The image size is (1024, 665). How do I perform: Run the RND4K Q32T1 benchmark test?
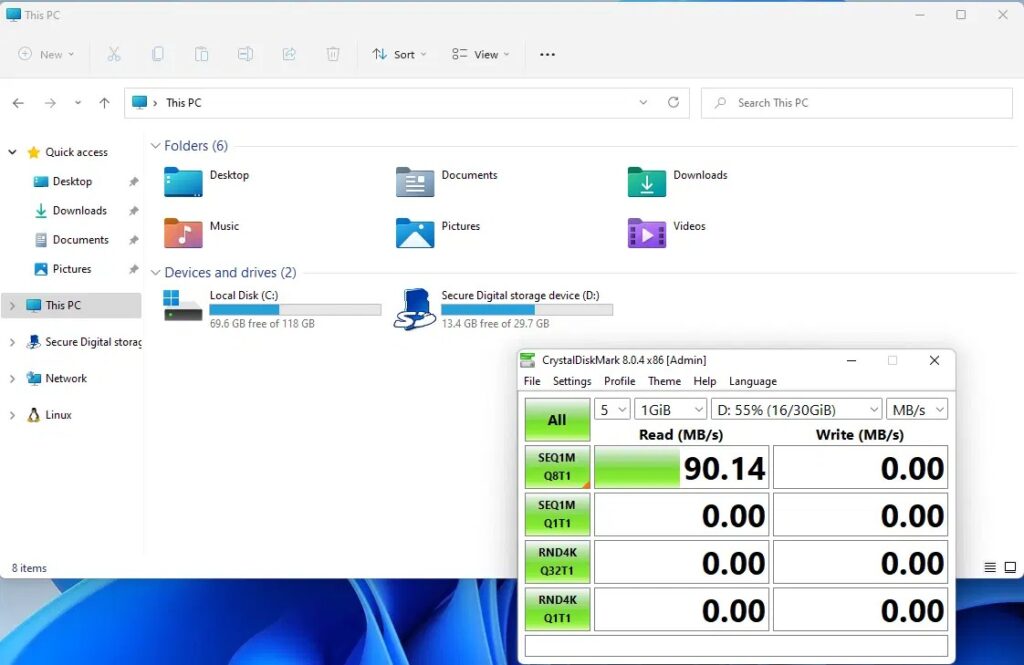(x=557, y=563)
